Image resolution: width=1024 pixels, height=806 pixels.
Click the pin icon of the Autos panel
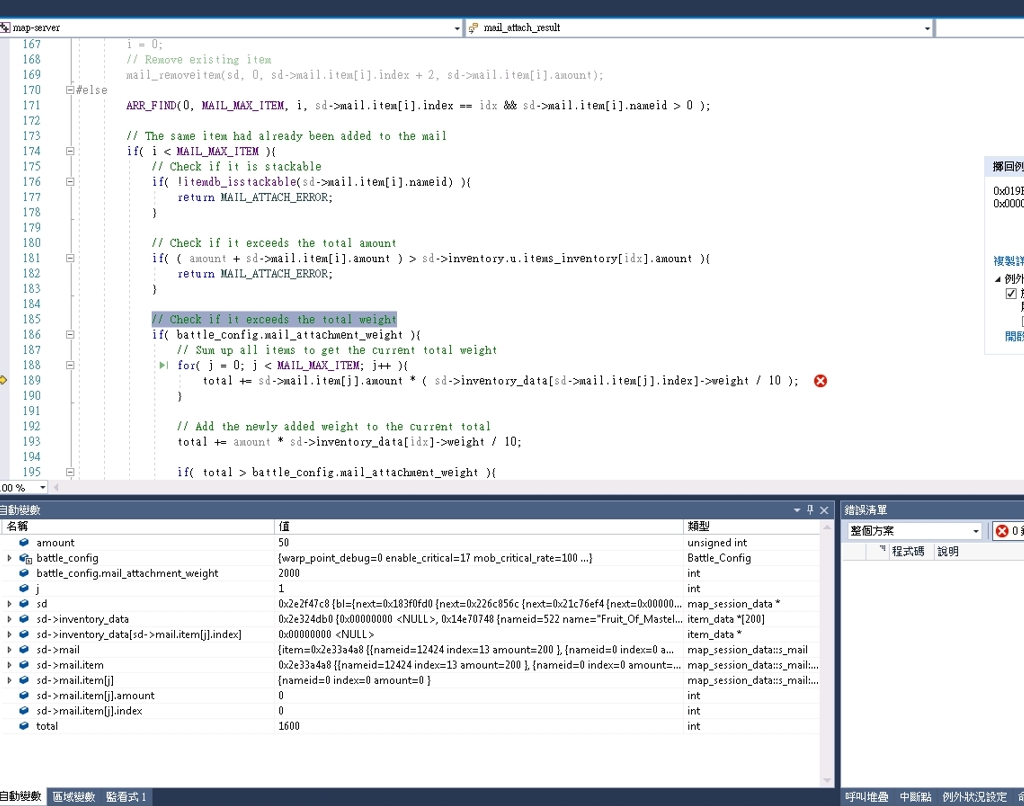pos(810,510)
